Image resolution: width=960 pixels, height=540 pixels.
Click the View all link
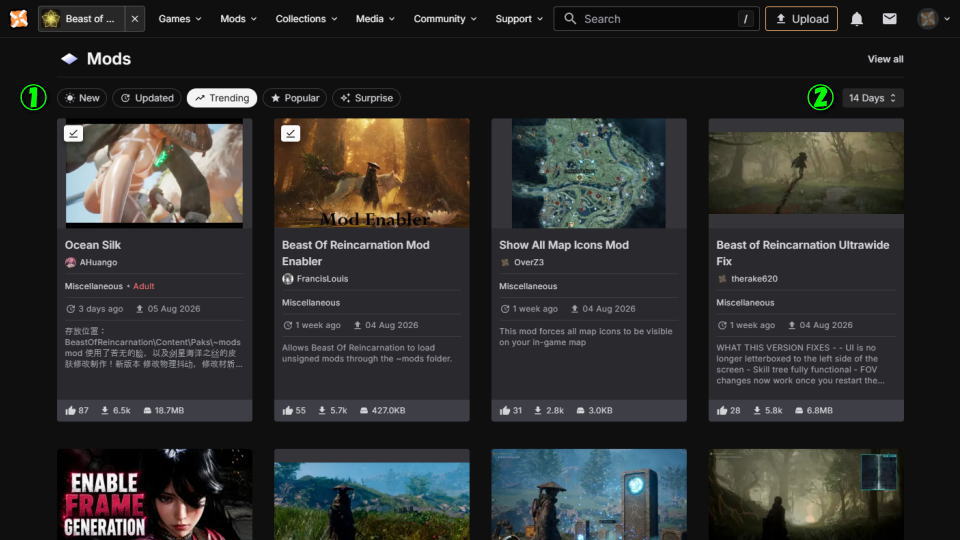pyautogui.click(x=885, y=59)
